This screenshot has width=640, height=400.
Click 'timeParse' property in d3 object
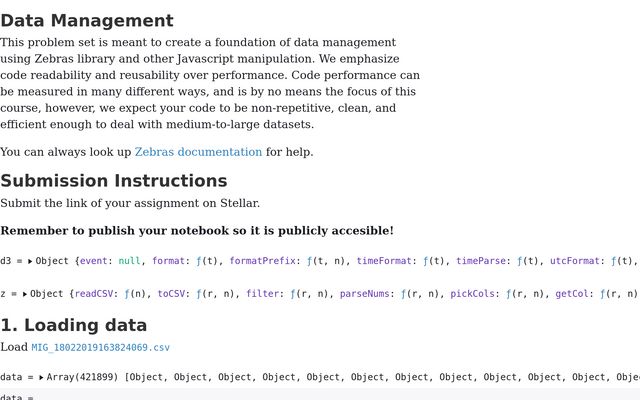[x=484, y=261]
